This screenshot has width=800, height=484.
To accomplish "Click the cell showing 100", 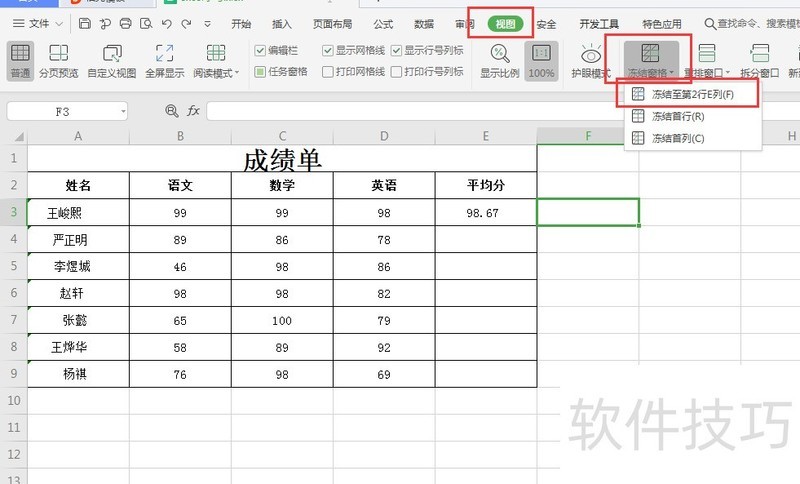I will tap(282, 320).
